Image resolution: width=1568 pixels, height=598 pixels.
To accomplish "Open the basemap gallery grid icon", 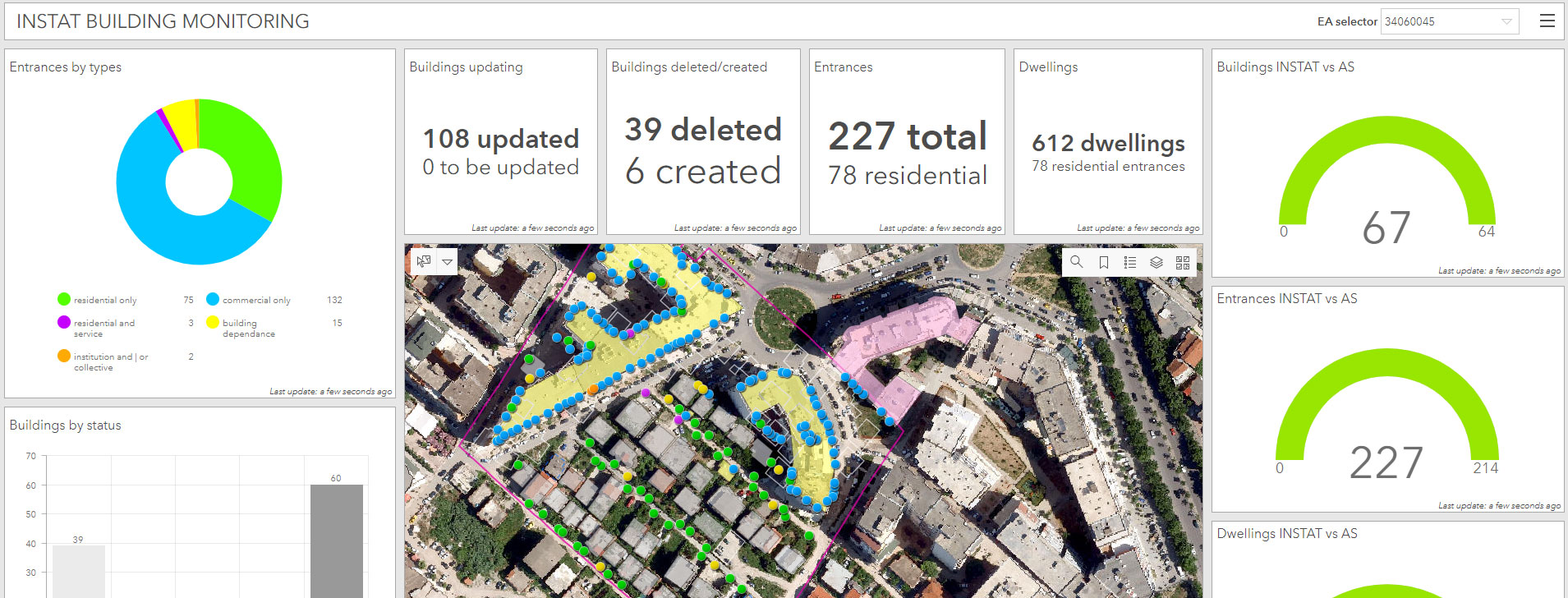I will [1183, 262].
